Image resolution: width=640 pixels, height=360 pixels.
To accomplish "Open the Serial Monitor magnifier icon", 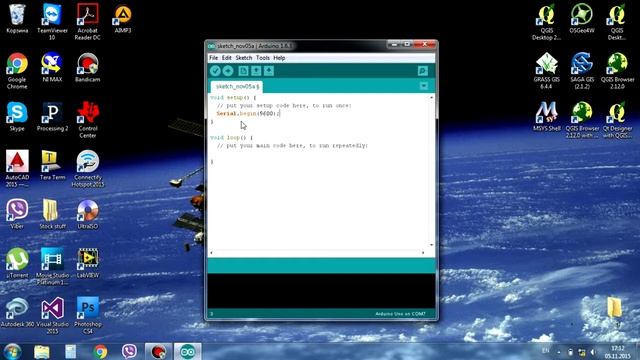I will [x=422, y=71].
